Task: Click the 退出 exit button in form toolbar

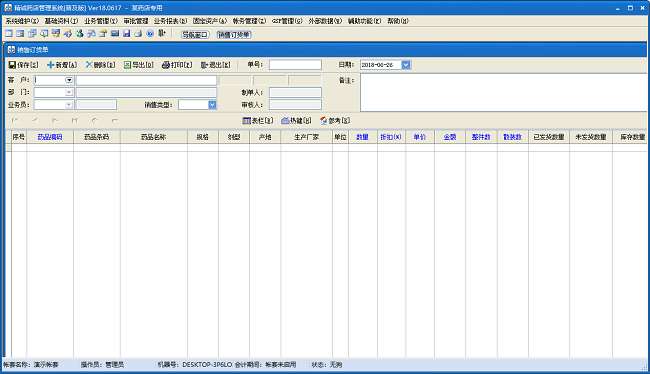Action: point(215,65)
